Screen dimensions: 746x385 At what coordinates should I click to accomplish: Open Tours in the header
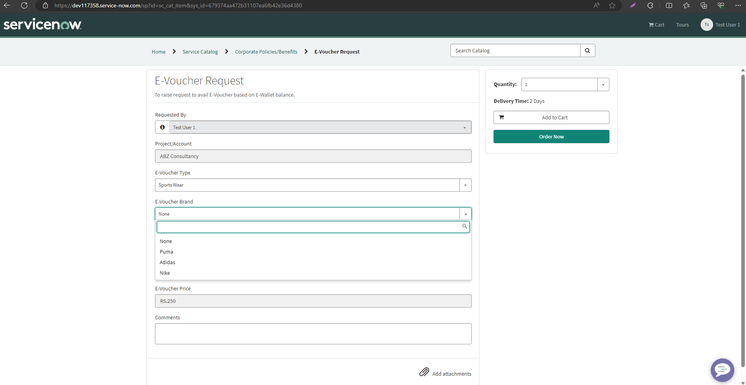[682, 25]
